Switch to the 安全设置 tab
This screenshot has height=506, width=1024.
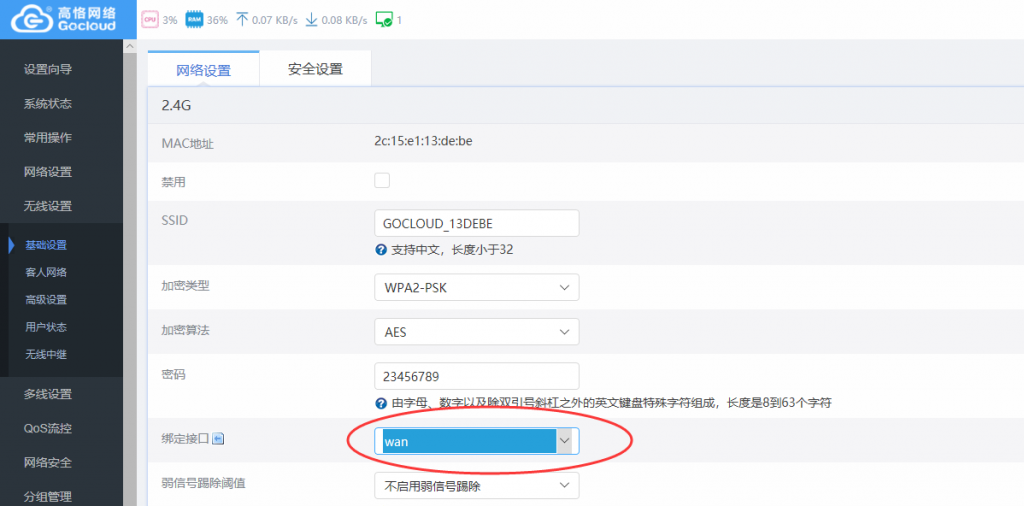(x=315, y=69)
